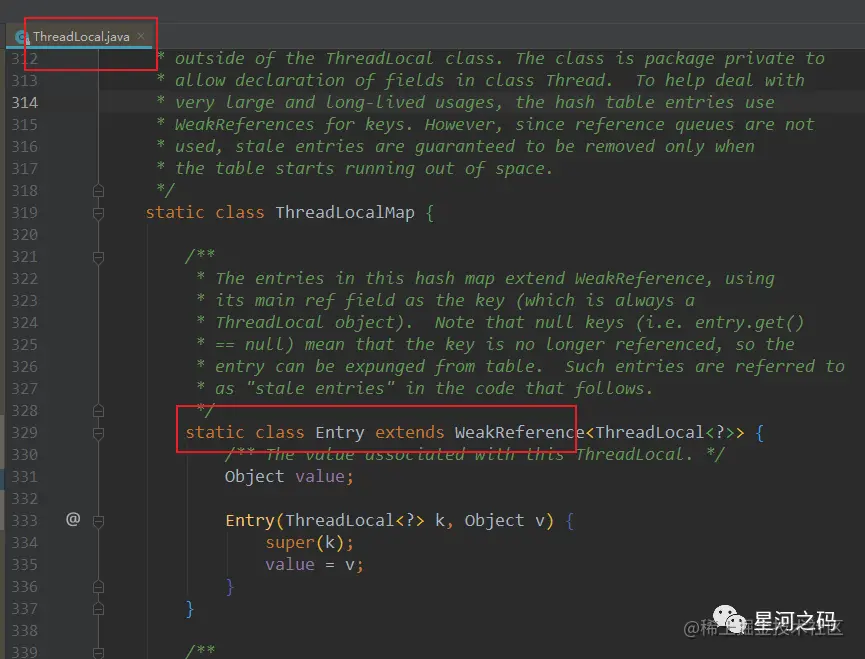Click comment text 'very large and long-lived usages'
This screenshot has width=865, height=659.
(337, 103)
